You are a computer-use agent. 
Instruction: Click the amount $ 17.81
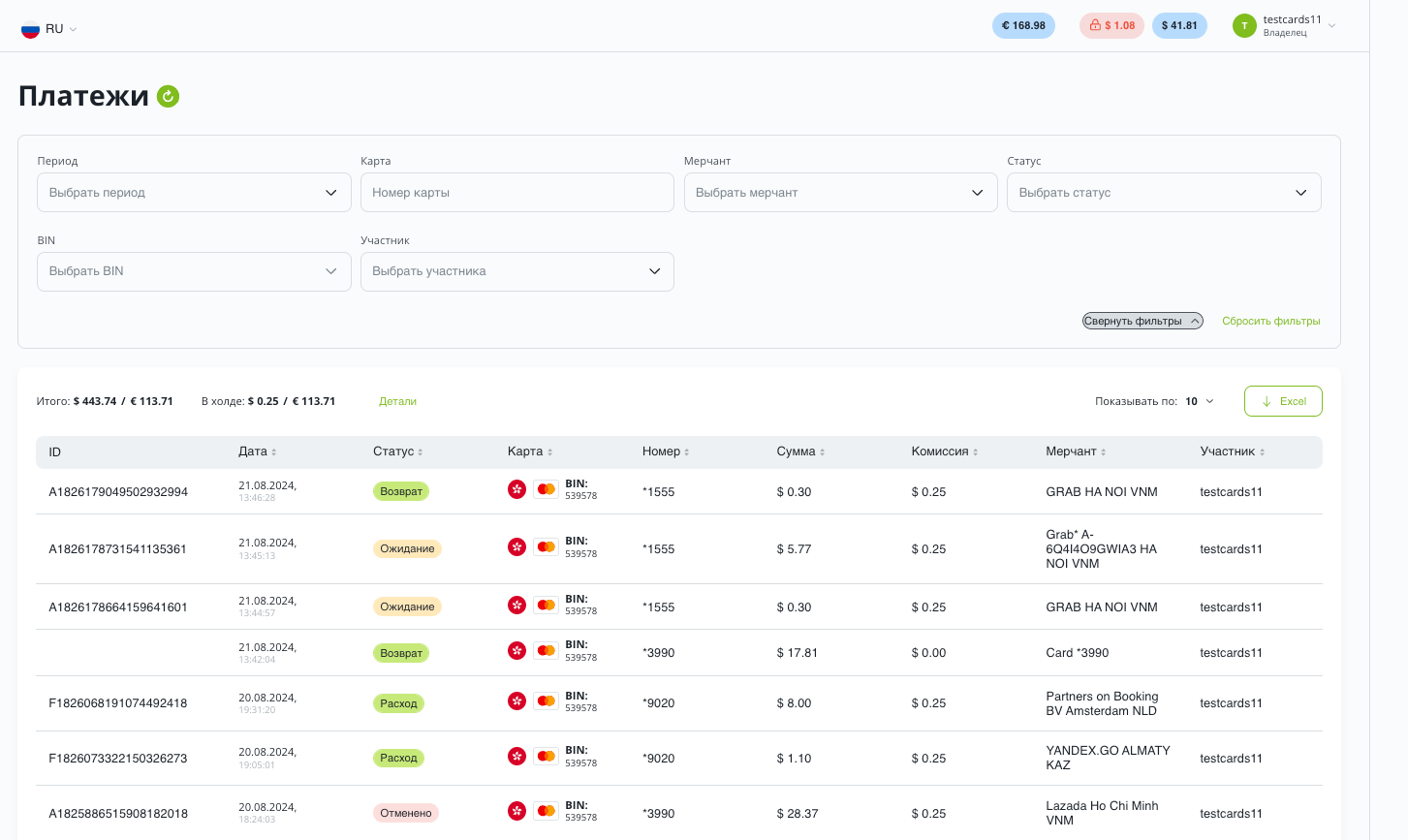pos(798,653)
